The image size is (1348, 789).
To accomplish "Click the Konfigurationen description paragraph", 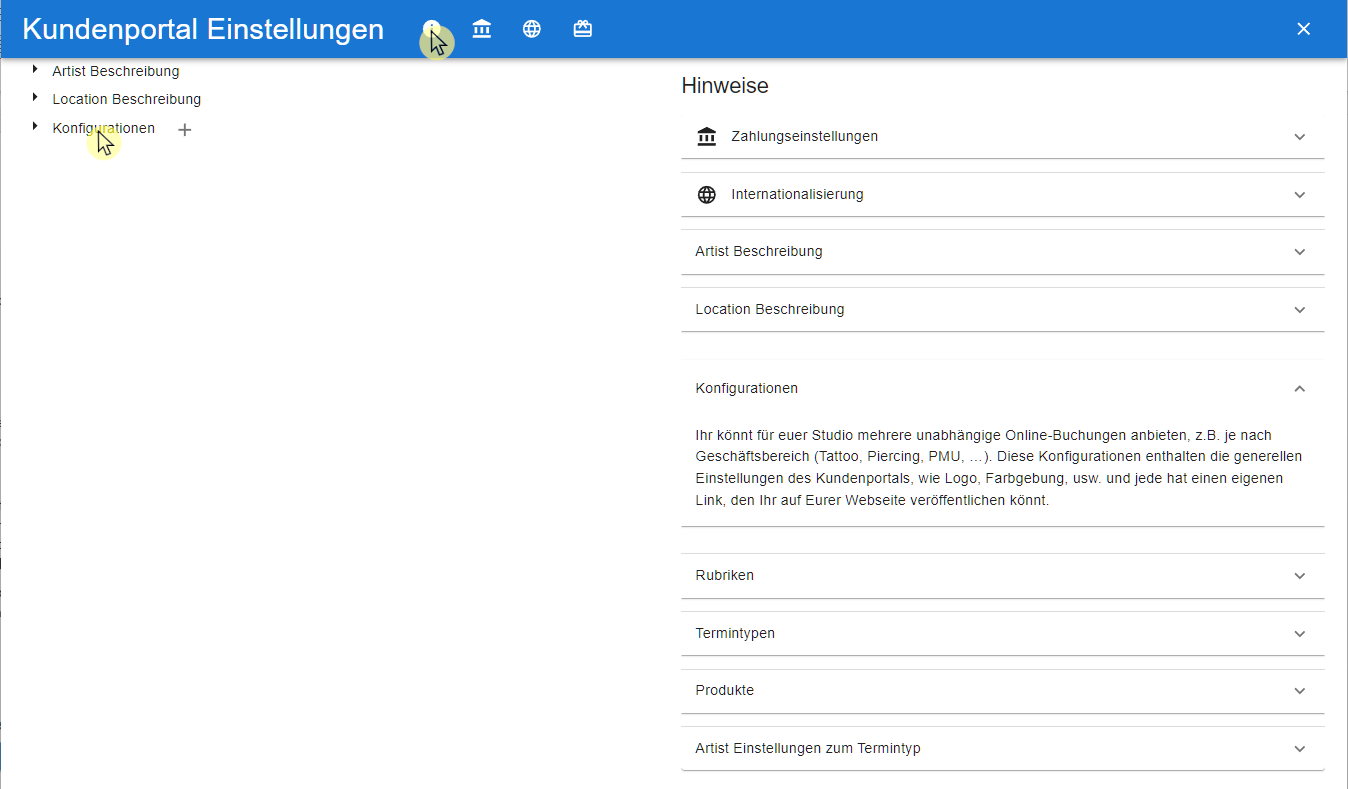I will pos(999,468).
